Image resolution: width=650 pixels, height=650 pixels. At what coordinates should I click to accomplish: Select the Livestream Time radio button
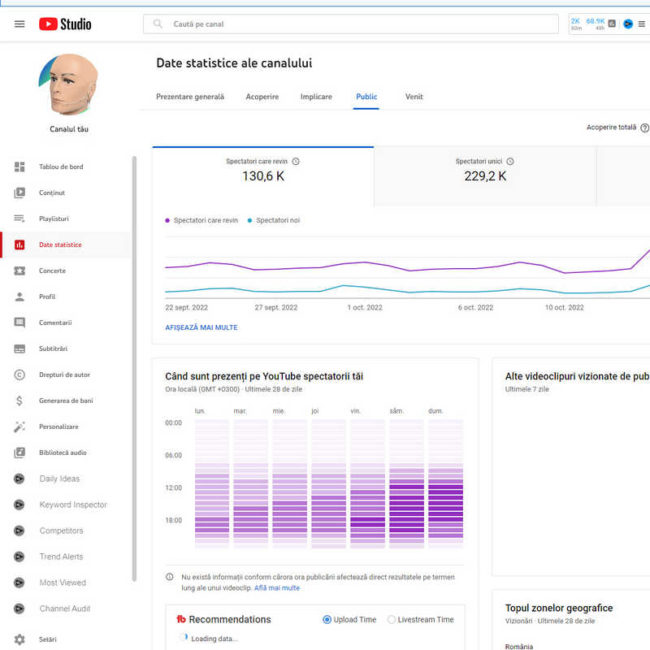[391, 619]
